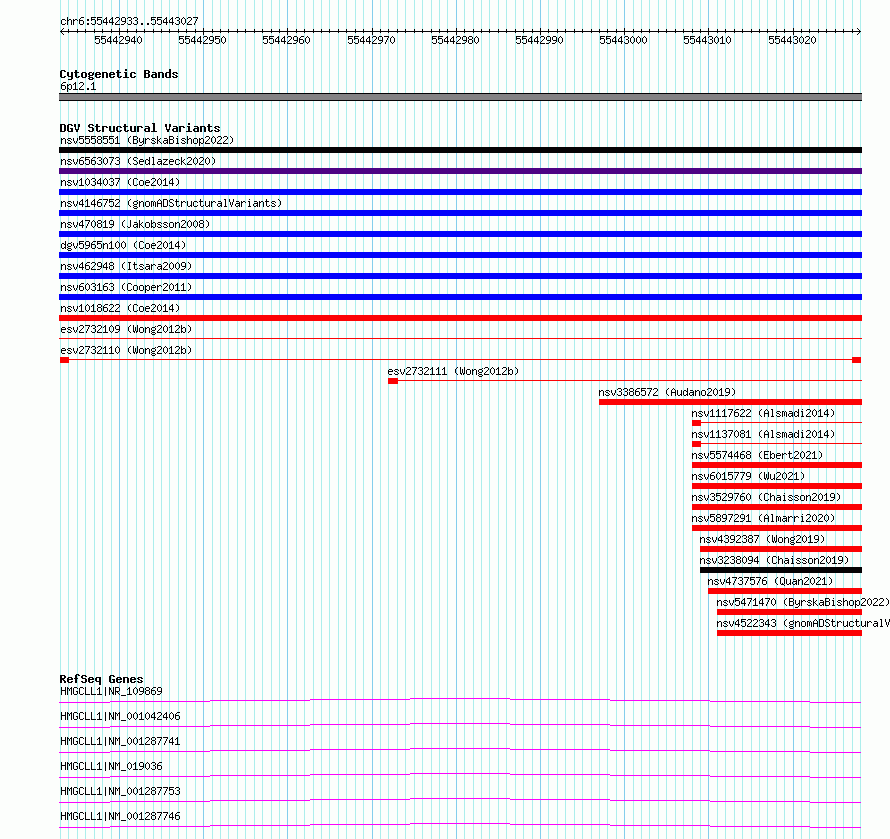Click the nsv5558551 (ByrskaBishop2022) label
This screenshot has height=839, width=890.
[147, 140]
